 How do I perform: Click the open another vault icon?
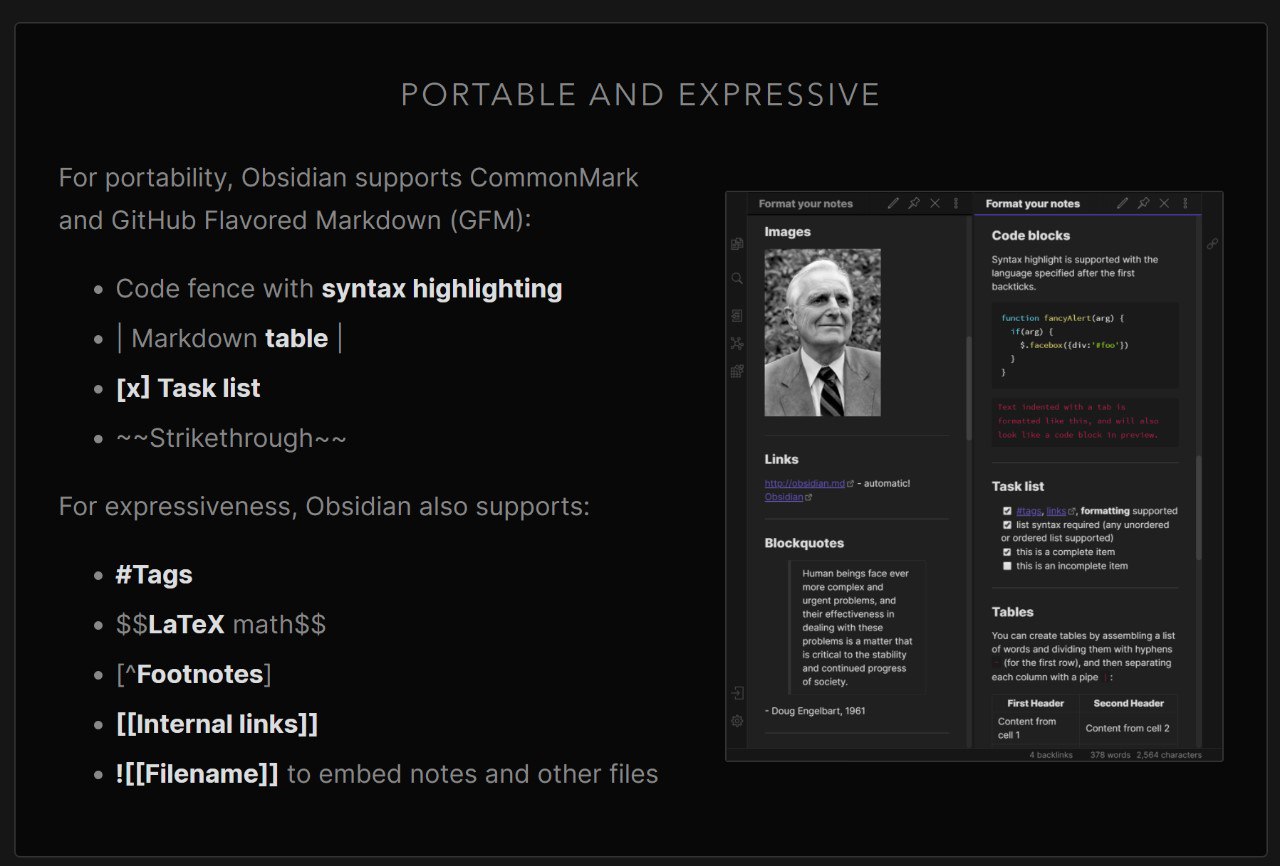pos(737,692)
